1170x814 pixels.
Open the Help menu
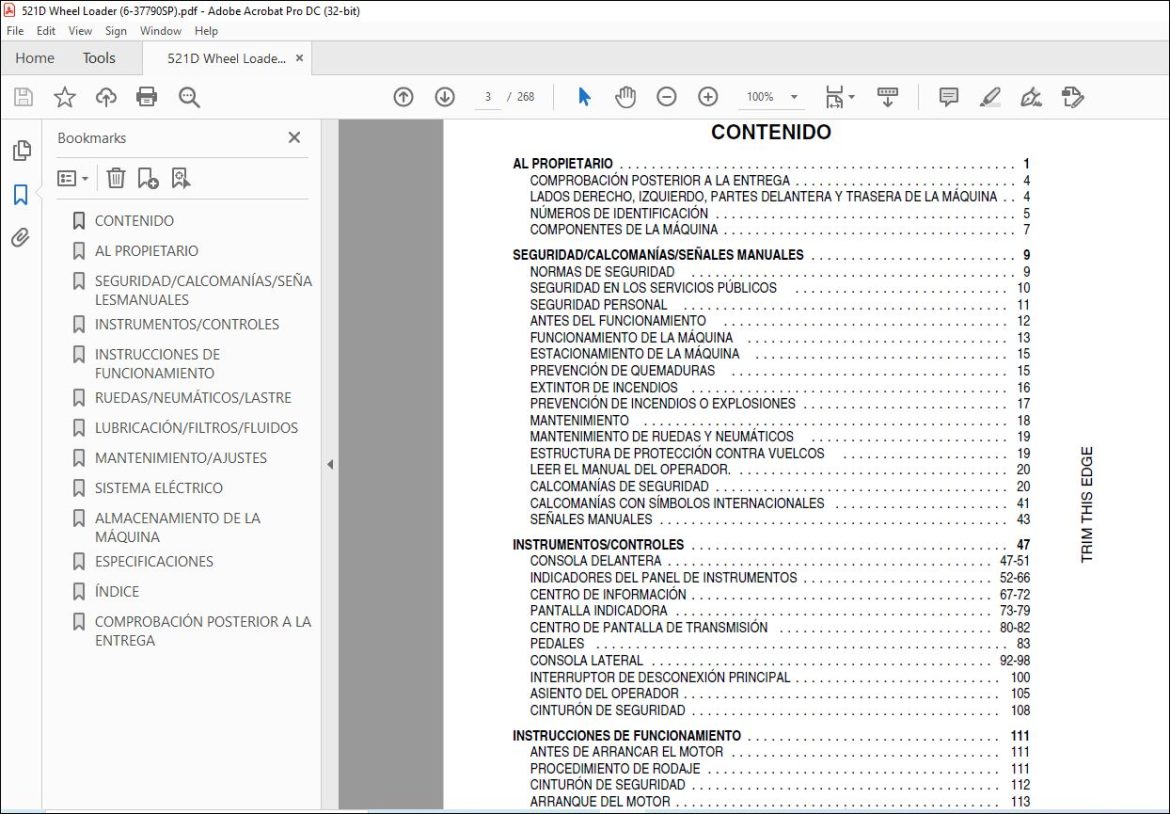(x=206, y=31)
